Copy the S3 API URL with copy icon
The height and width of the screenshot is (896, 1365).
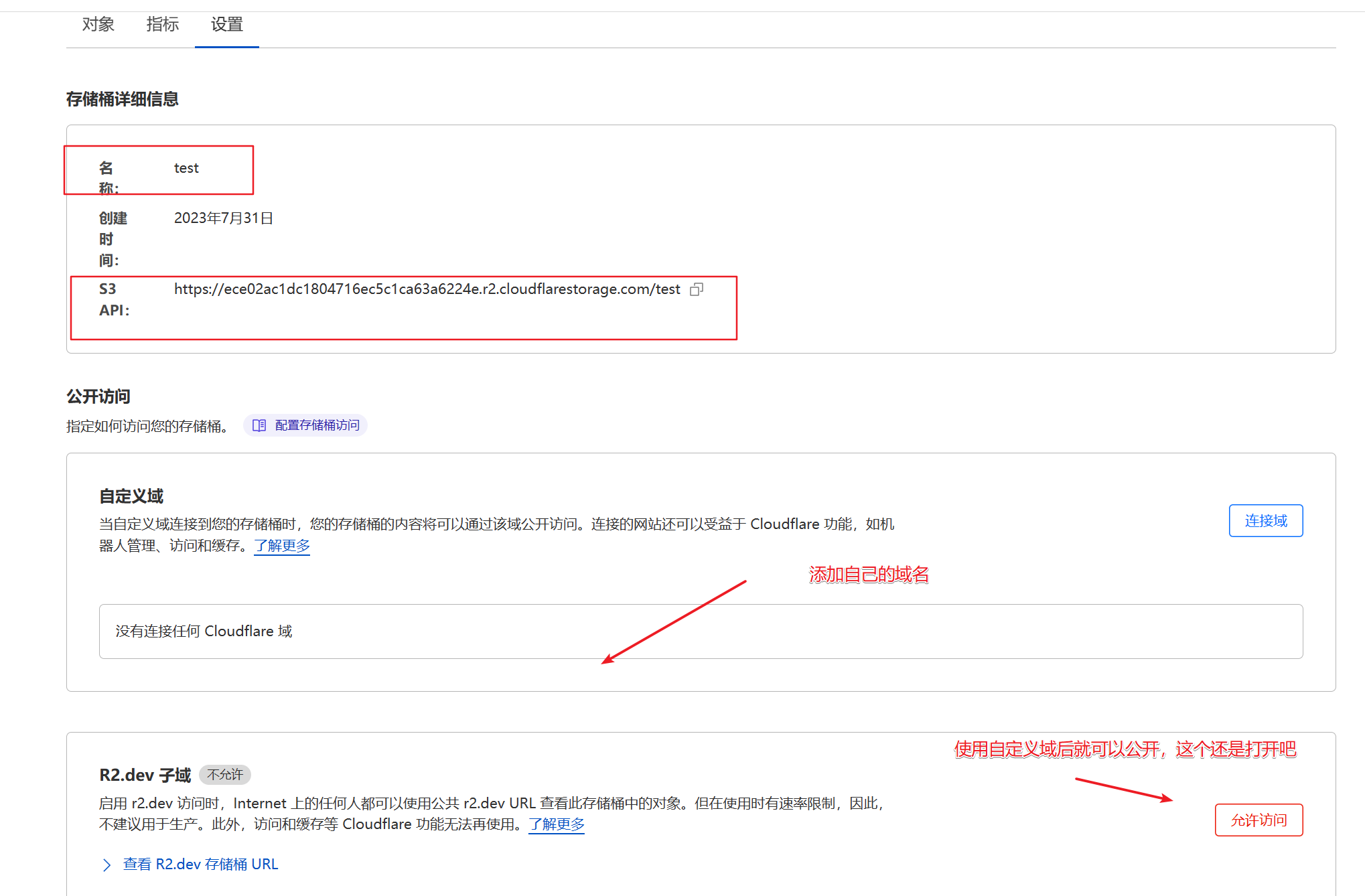click(x=697, y=289)
